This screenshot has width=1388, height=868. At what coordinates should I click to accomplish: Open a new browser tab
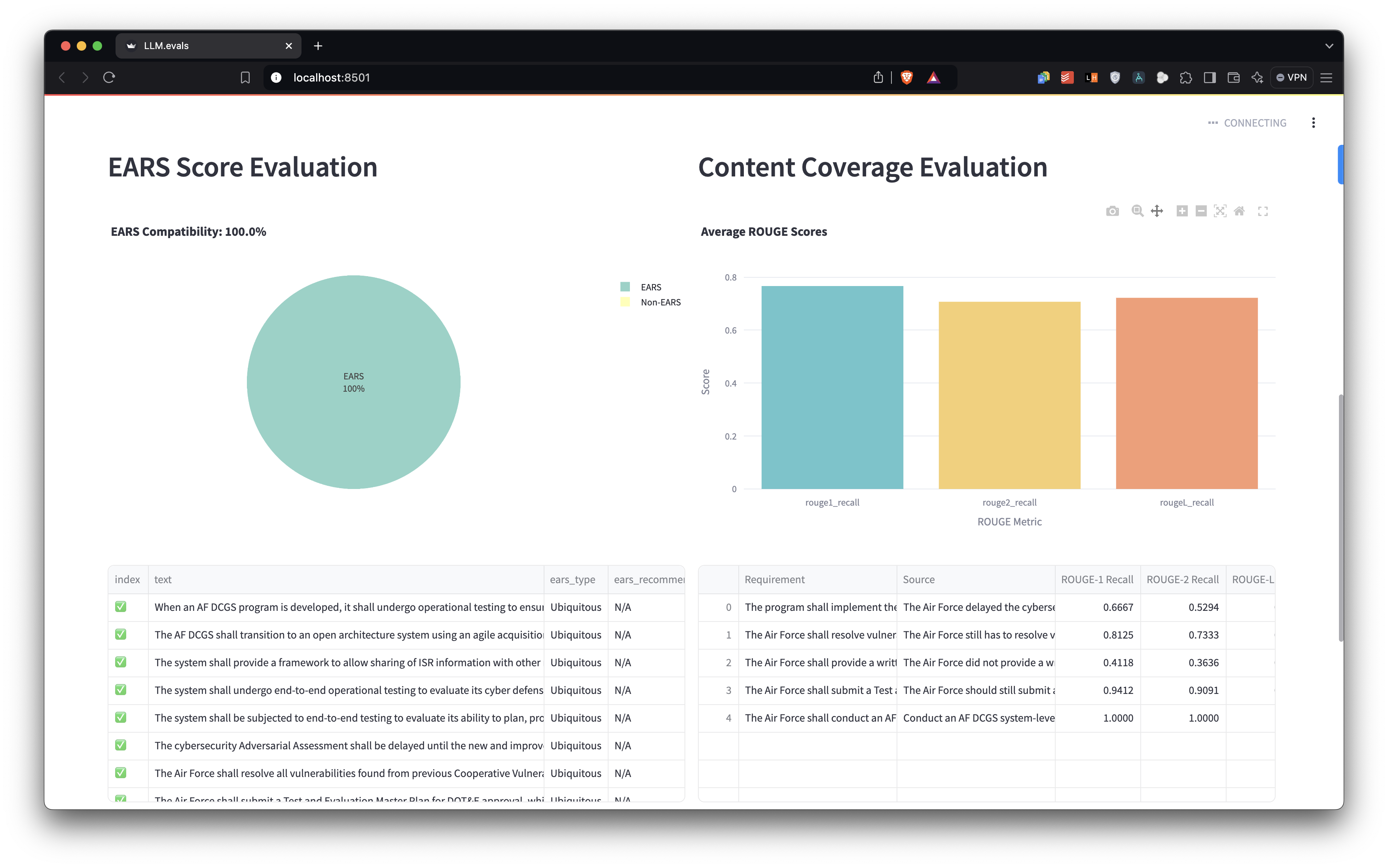318,46
